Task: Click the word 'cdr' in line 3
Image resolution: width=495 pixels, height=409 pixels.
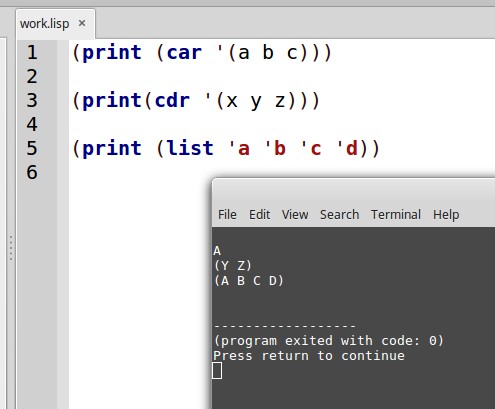Action: (172, 100)
